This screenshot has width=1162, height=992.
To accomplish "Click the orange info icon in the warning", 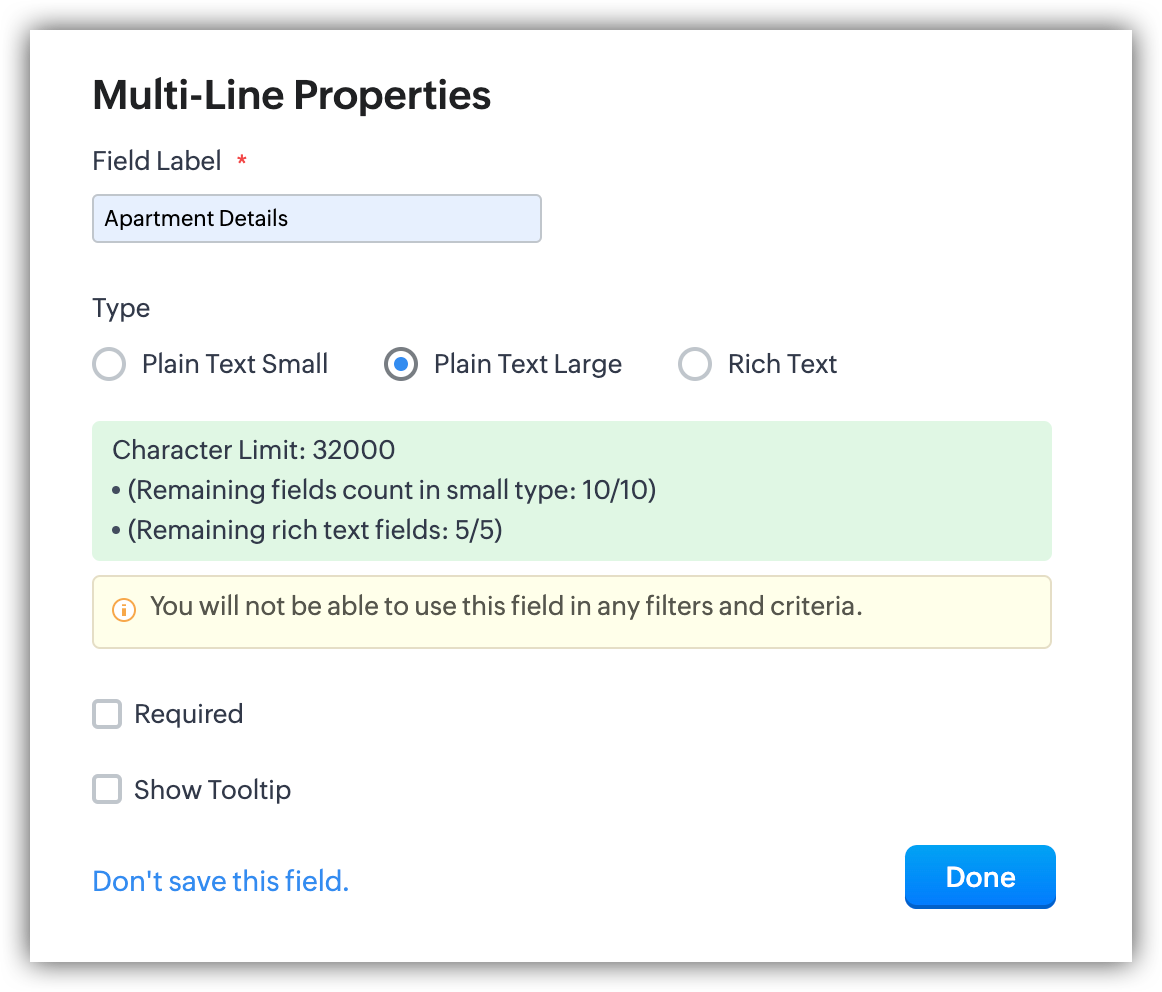I will coord(124,609).
